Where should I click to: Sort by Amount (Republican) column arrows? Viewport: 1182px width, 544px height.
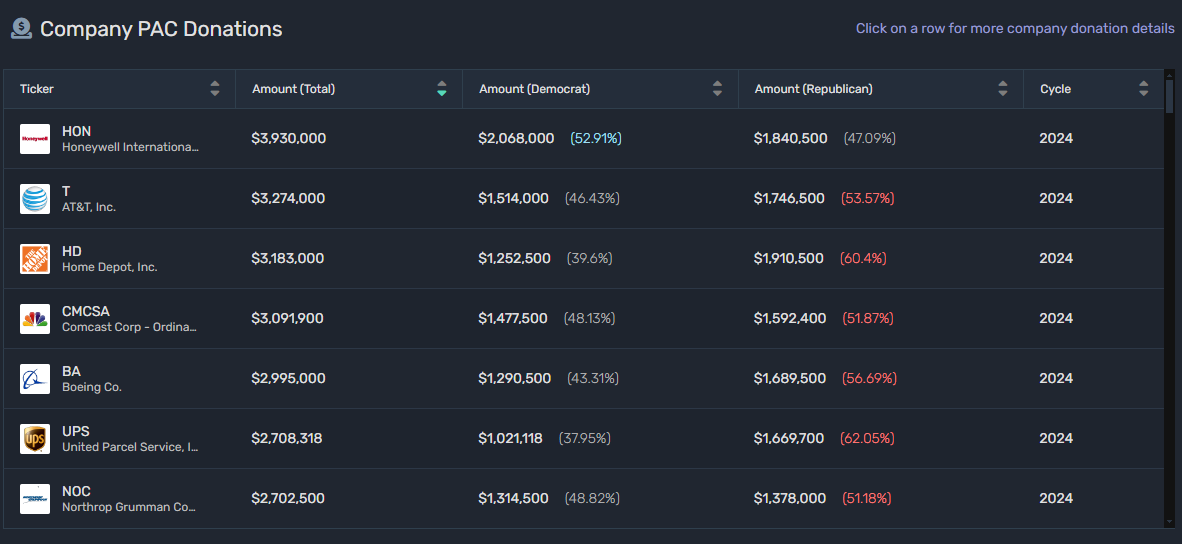1003,89
